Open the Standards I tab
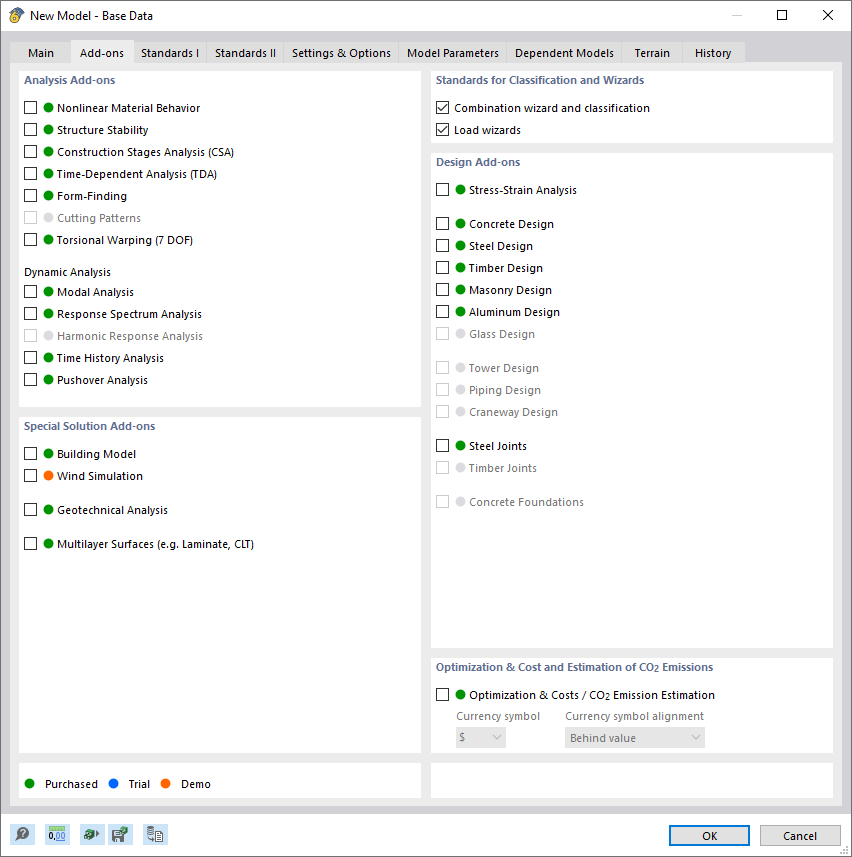This screenshot has height=857, width=852. click(x=170, y=53)
